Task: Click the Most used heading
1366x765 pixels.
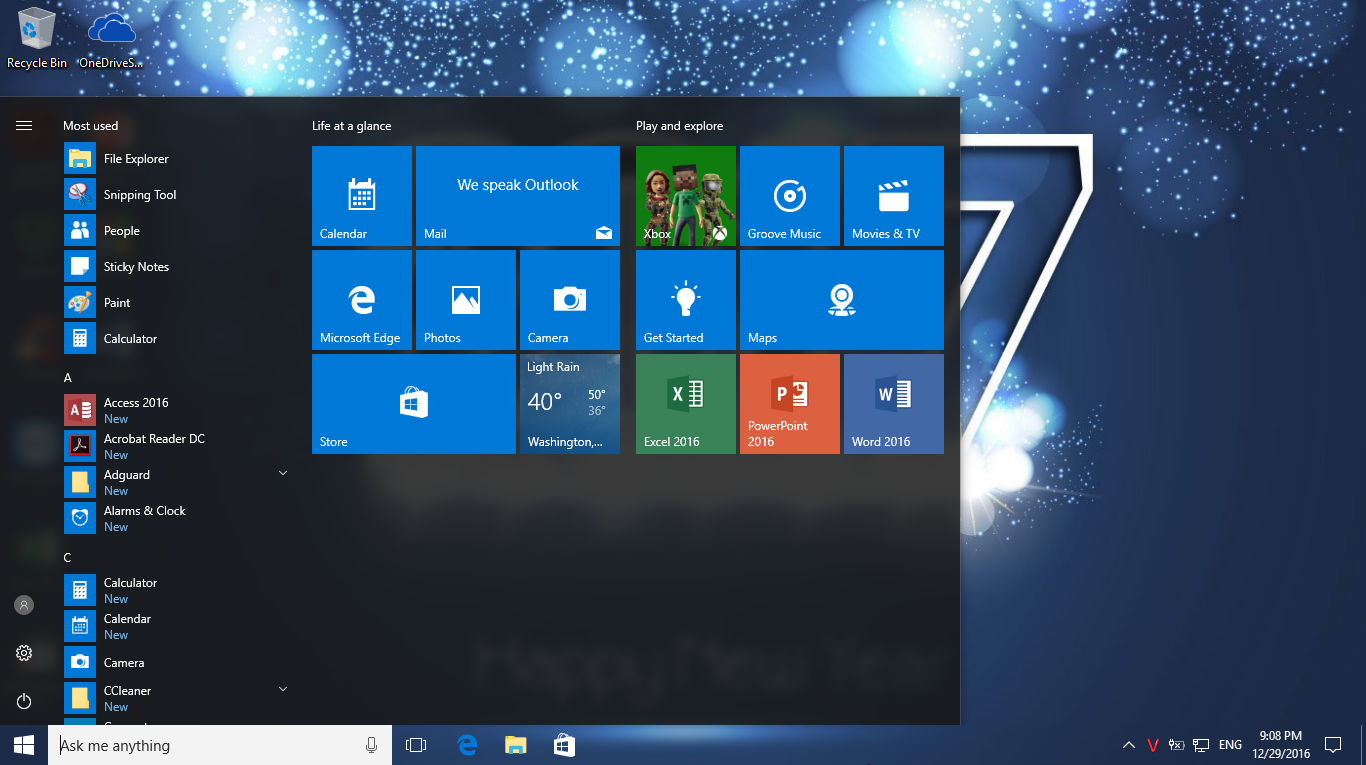Action: (91, 126)
